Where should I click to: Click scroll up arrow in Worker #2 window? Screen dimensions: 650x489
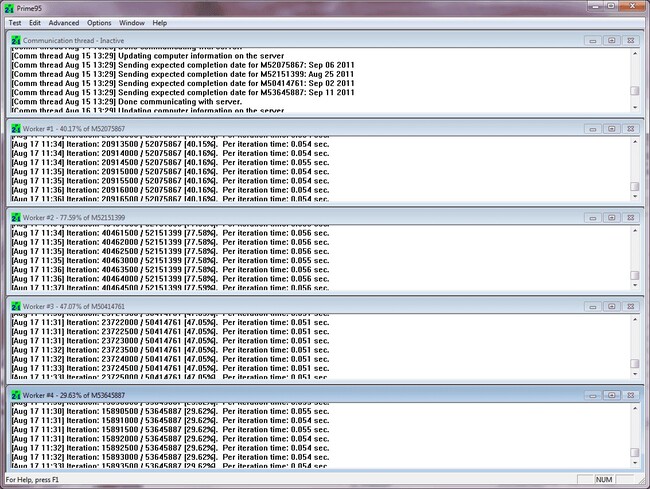pyautogui.click(x=635, y=231)
